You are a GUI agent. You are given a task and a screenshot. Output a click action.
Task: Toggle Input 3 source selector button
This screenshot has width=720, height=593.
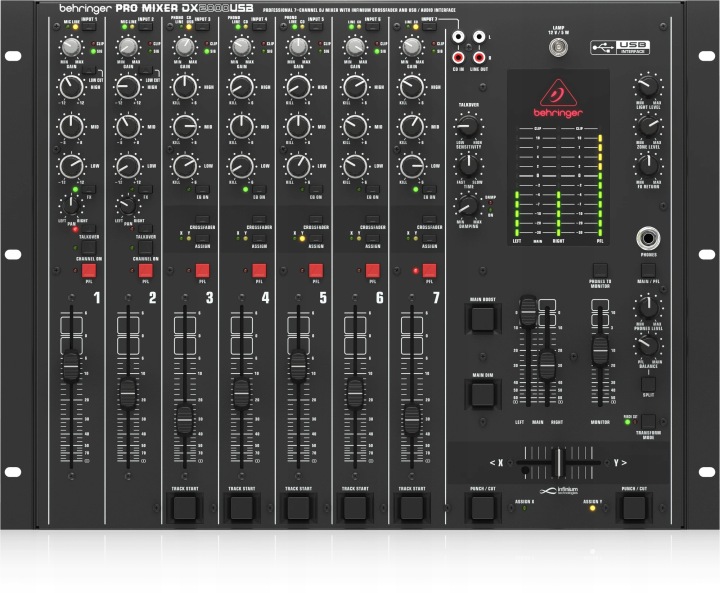(x=202, y=27)
